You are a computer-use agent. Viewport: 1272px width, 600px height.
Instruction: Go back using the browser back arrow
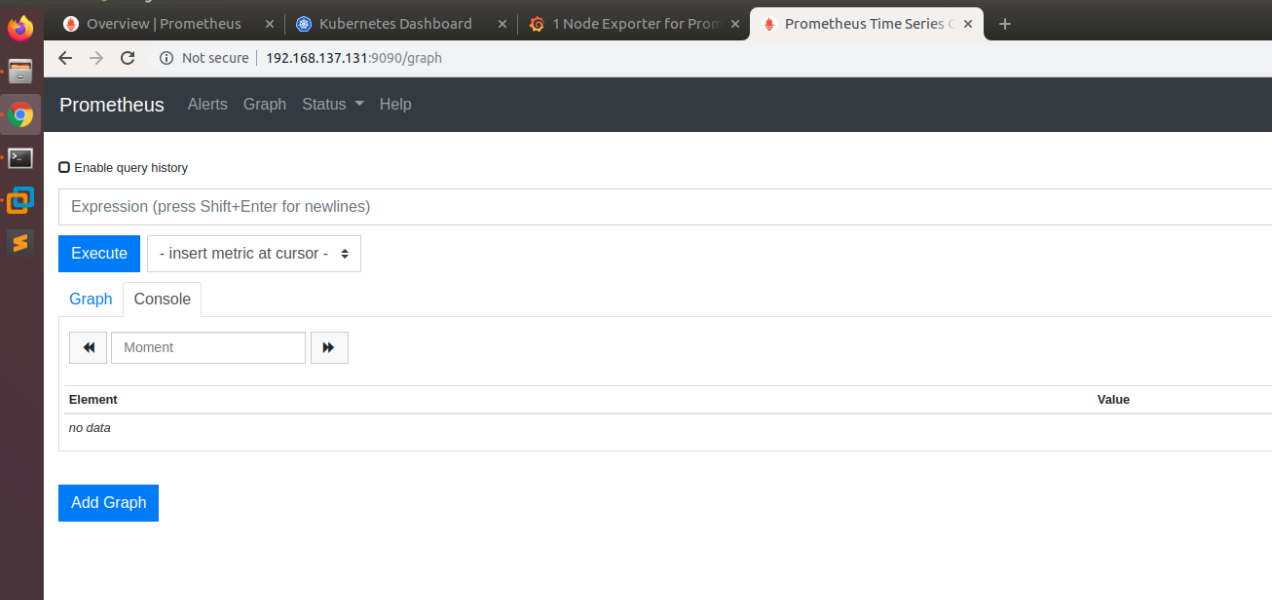(x=65, y=58)
